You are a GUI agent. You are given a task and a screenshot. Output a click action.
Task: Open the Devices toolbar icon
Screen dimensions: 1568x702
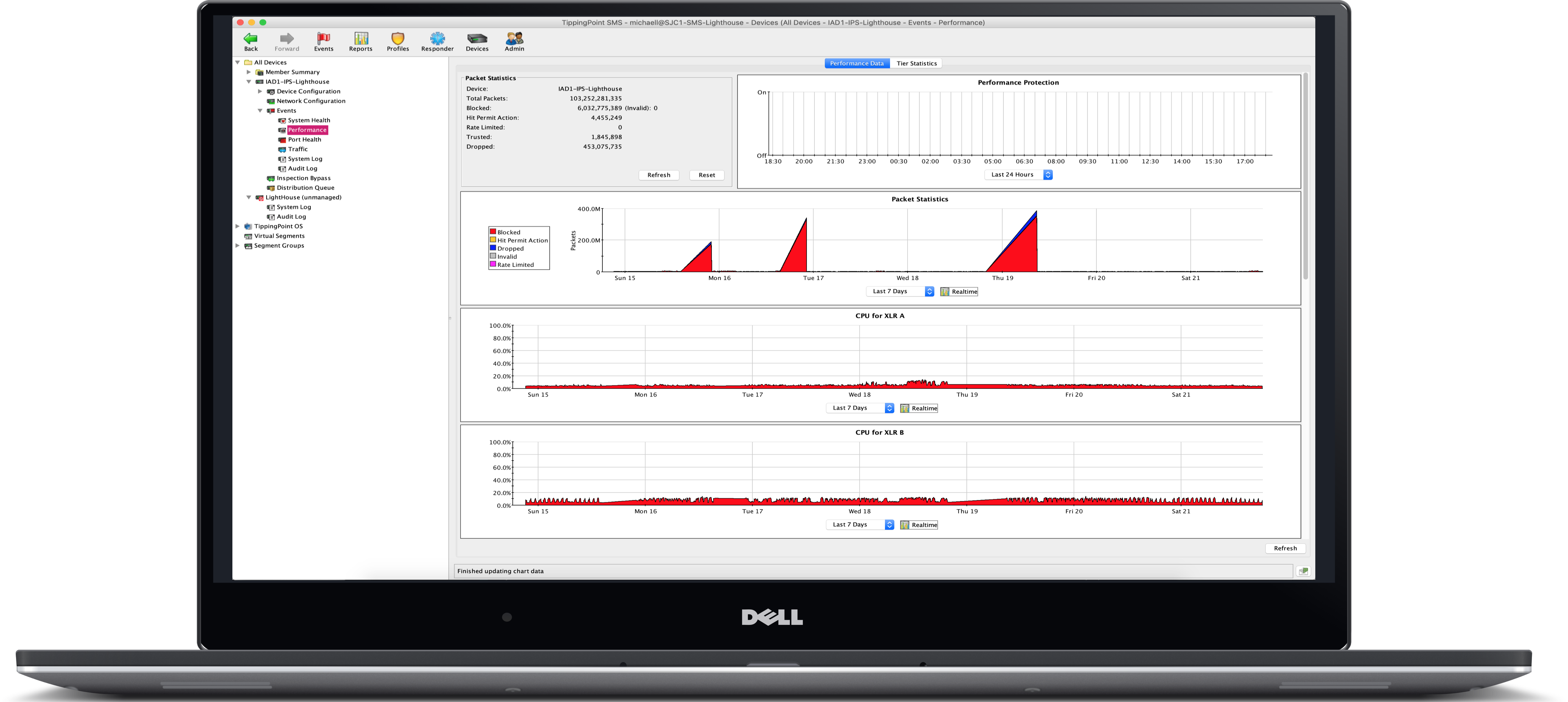pyautogui.click(x=477, y=38)
